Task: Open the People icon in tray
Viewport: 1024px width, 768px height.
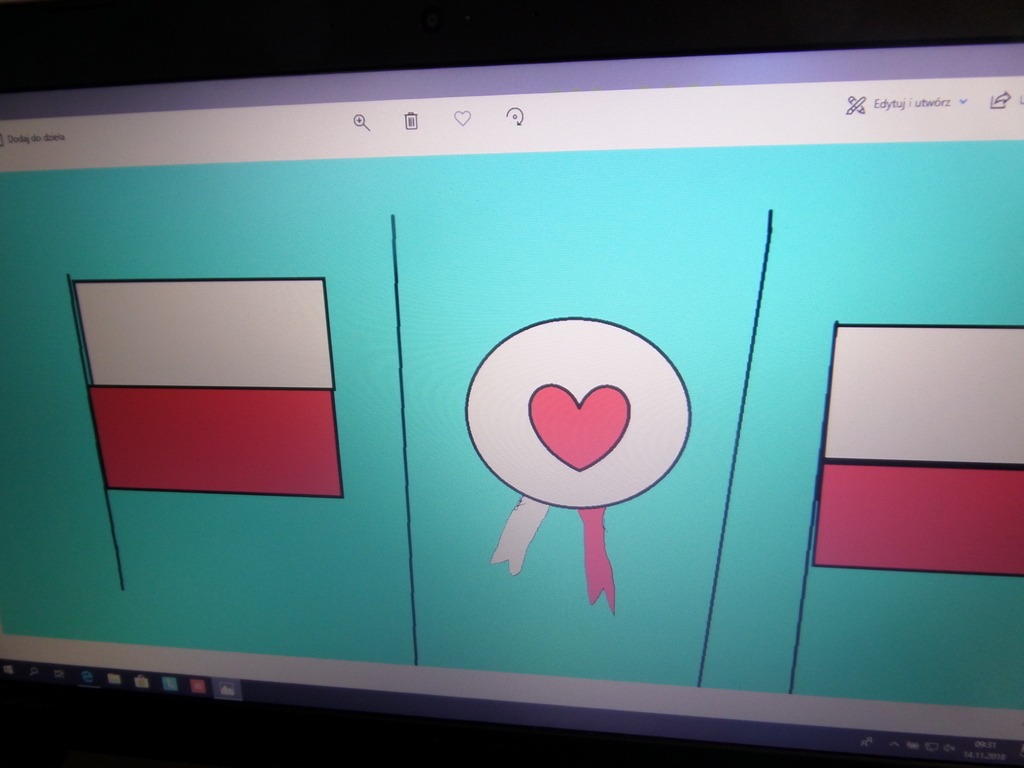Action: point(866,743)
